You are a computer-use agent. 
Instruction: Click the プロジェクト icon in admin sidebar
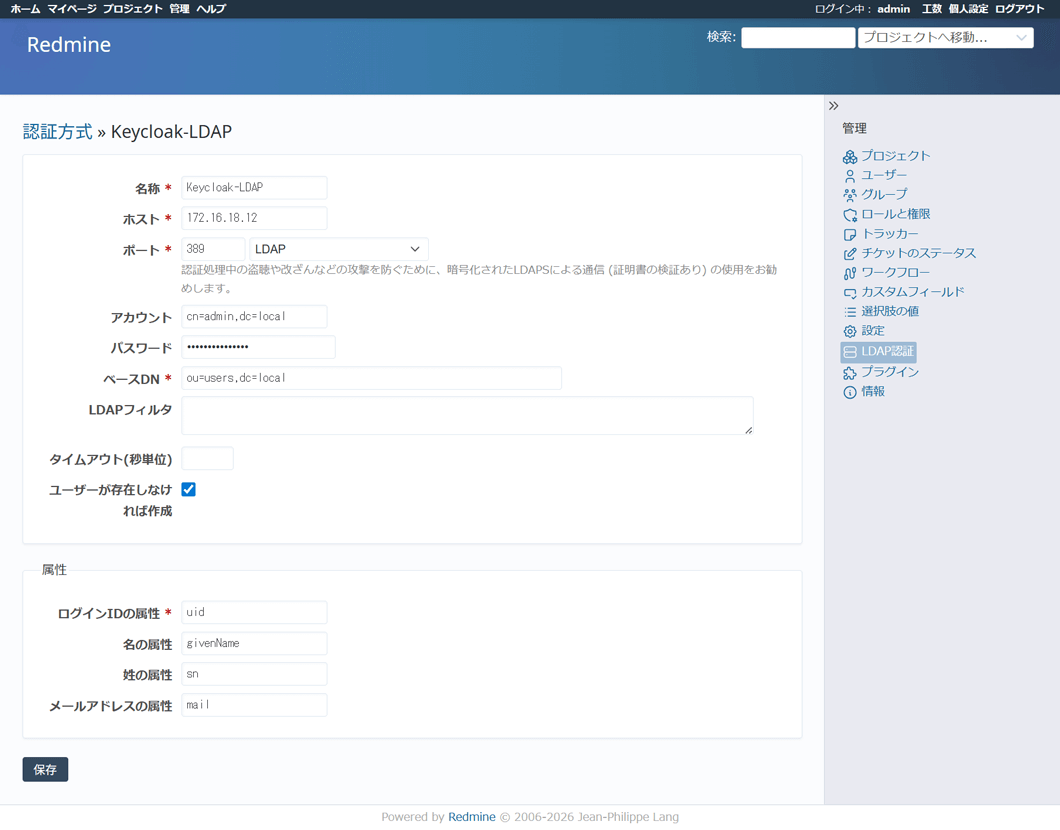tap(849, 157)
